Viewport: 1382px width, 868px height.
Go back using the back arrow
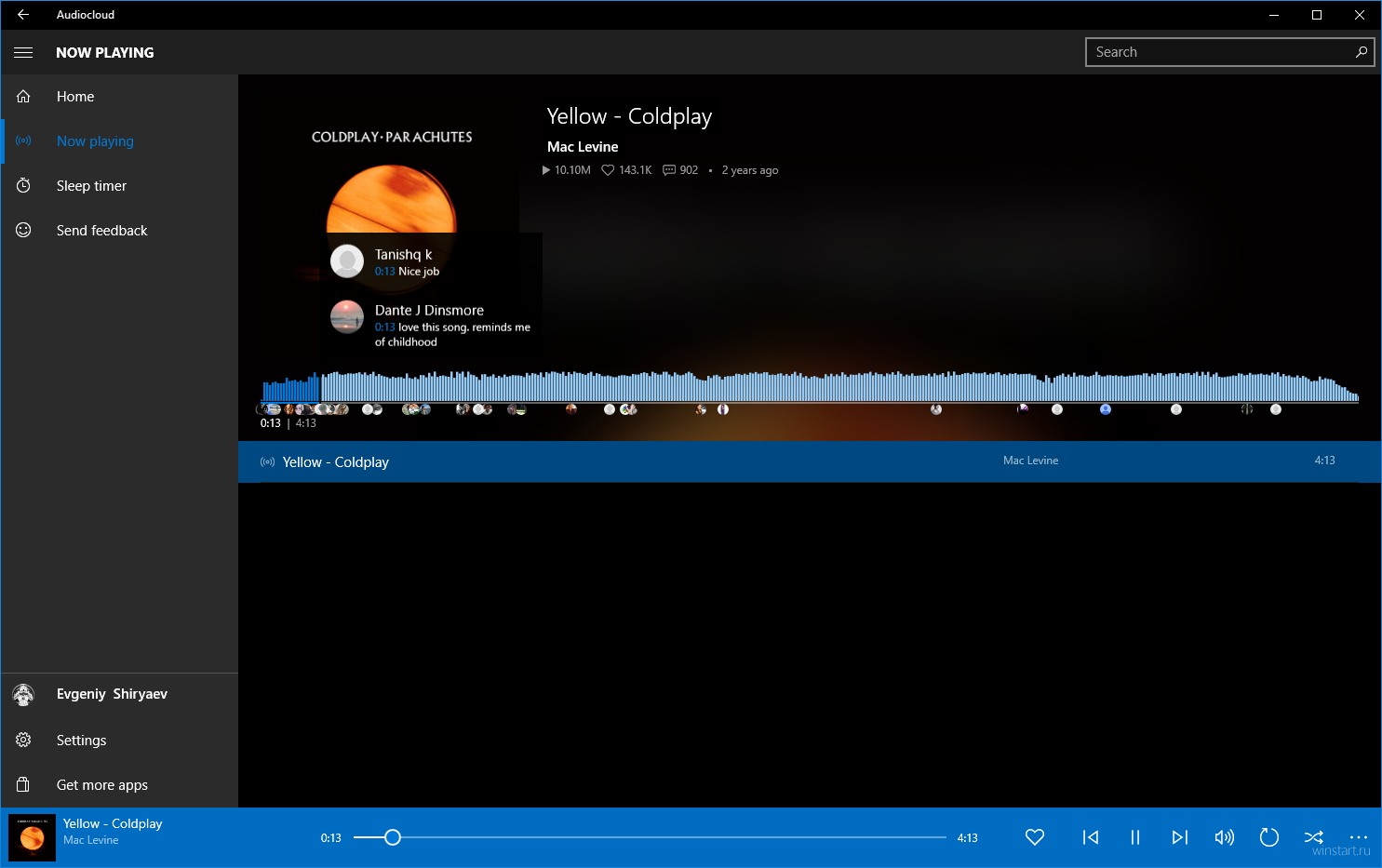(23, 15)
